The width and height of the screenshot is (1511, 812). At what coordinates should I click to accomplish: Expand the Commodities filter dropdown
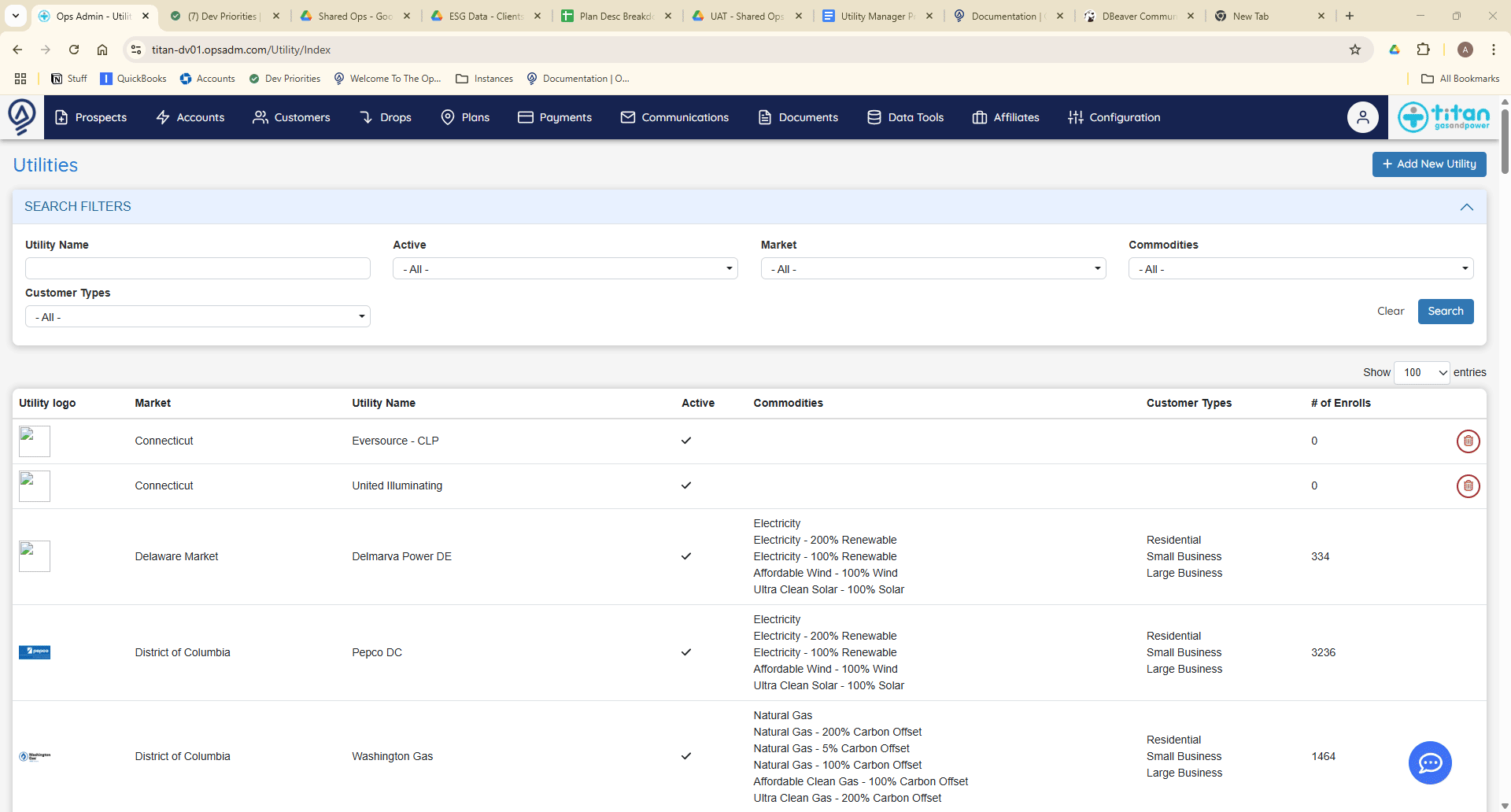coord(1301,269)
